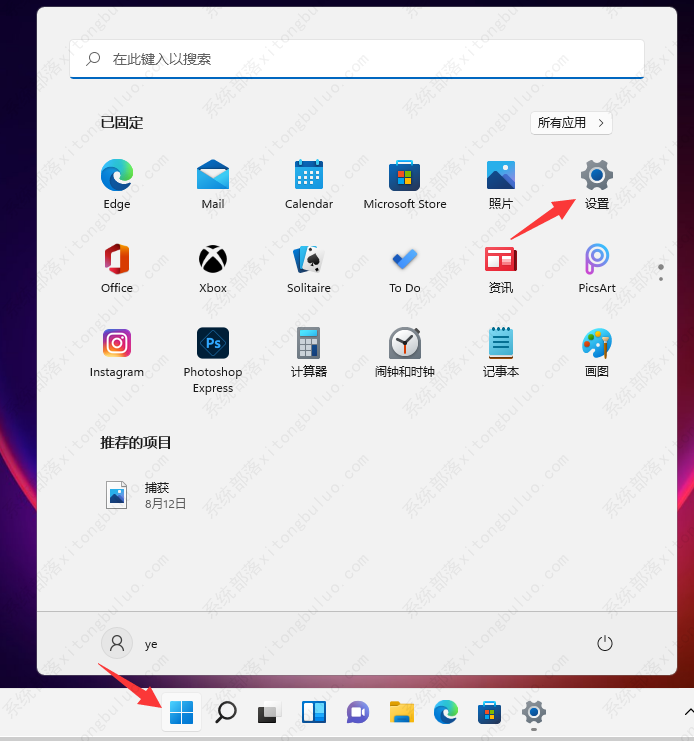Viewport: 694px width, 741px height.
Task: Launch PicsArt
Action: [597, 268]
